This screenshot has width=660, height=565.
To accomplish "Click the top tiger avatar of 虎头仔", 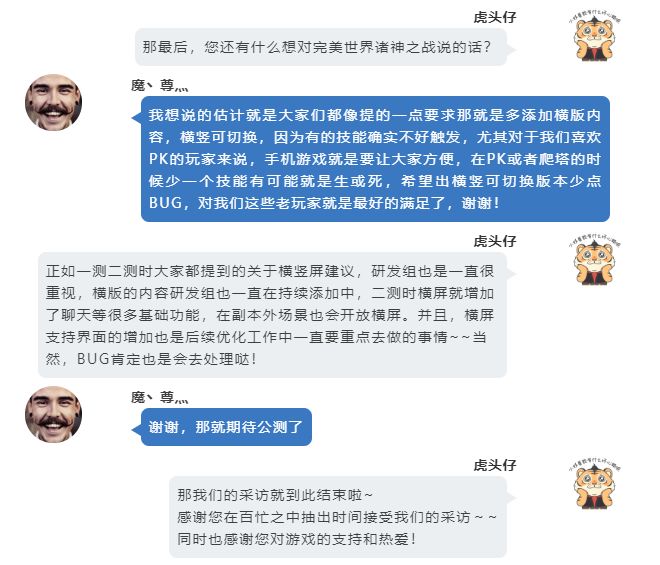I will (x=594, y=37).
